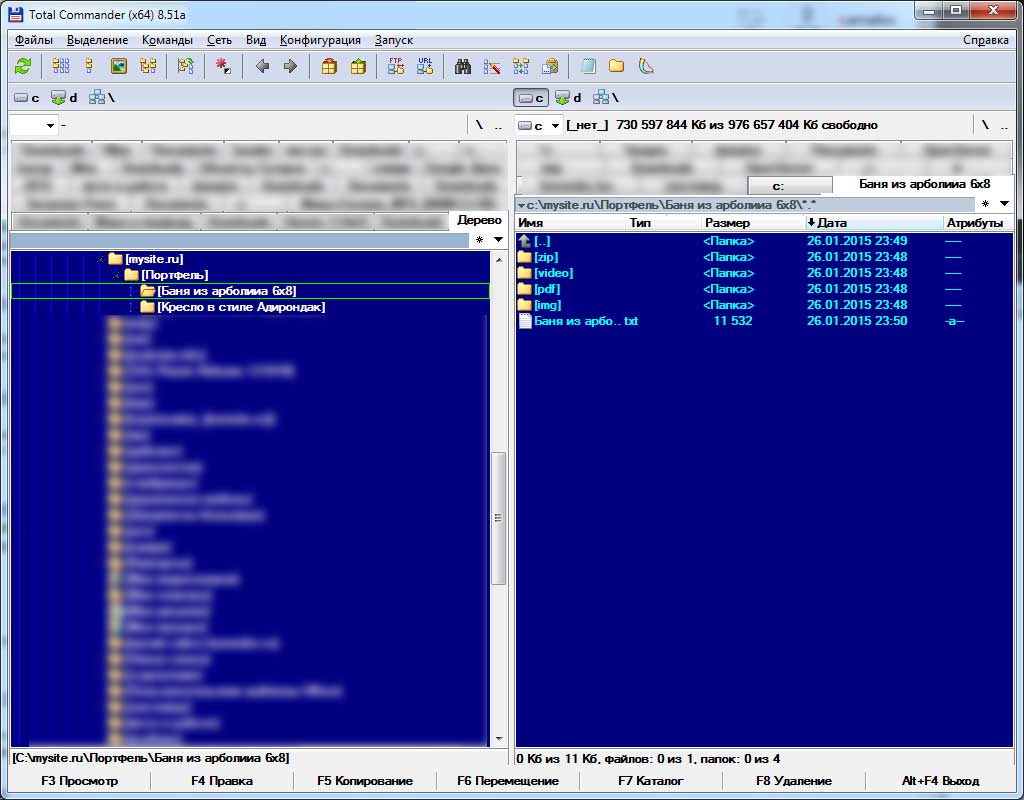The width and height of the screenshot is (1024, 800).
Task: Select drive d in the right drive bar
Action: click(x=568, y=98)
